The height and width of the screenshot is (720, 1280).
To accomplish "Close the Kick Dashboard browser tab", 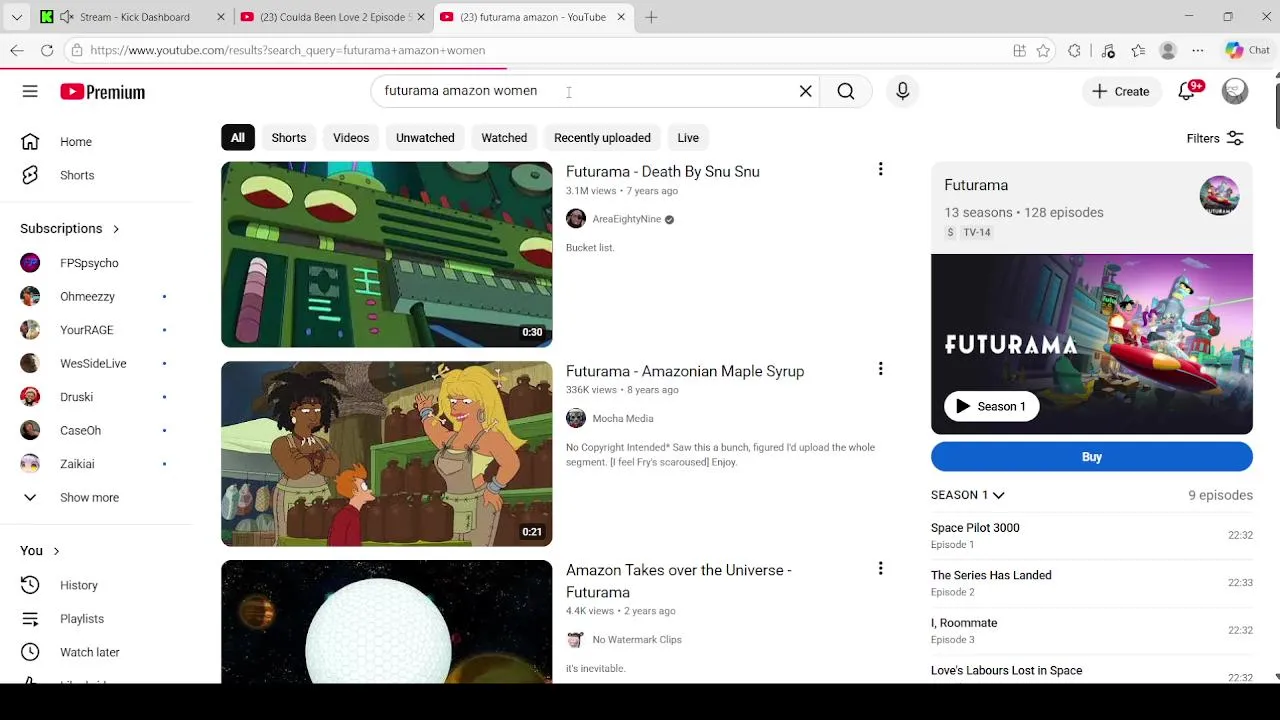I will click(x=221, y=17).
